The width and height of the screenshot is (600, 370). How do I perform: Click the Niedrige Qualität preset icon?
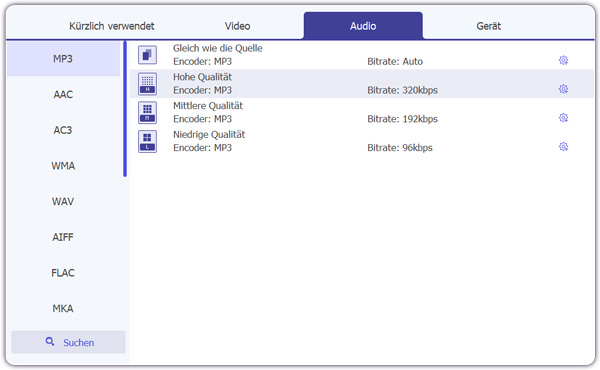[x=147, y=141]
